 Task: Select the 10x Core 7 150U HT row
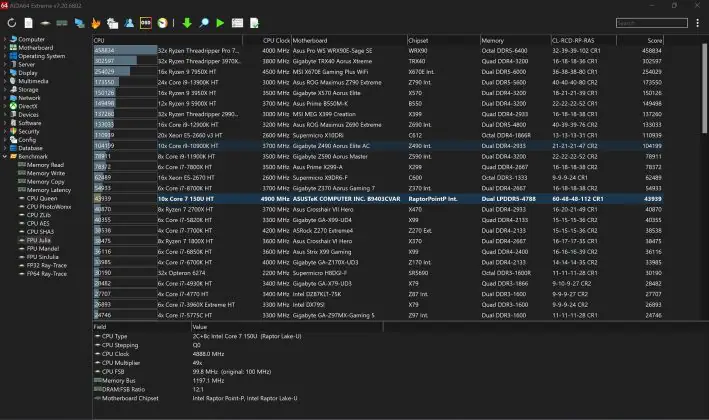378,198
